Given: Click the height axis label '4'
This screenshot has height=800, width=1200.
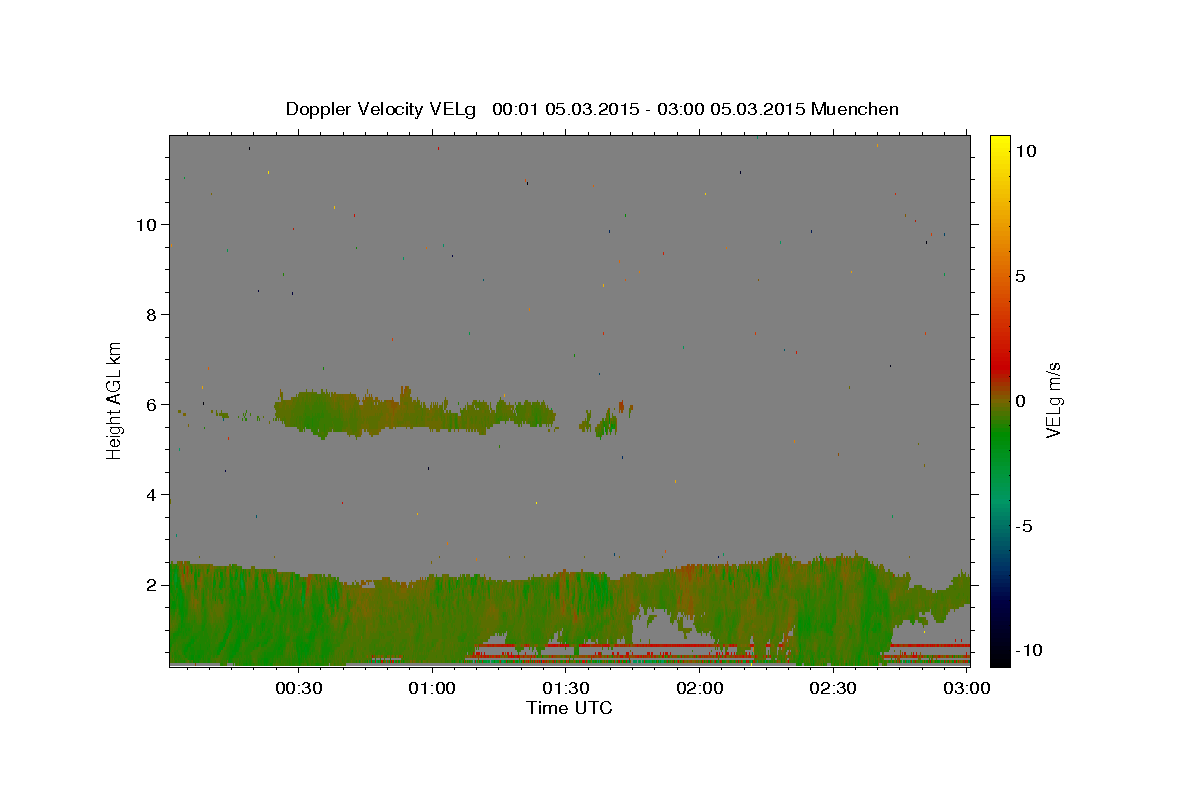Looking at the screenshot, I should [x=153, y=495].
